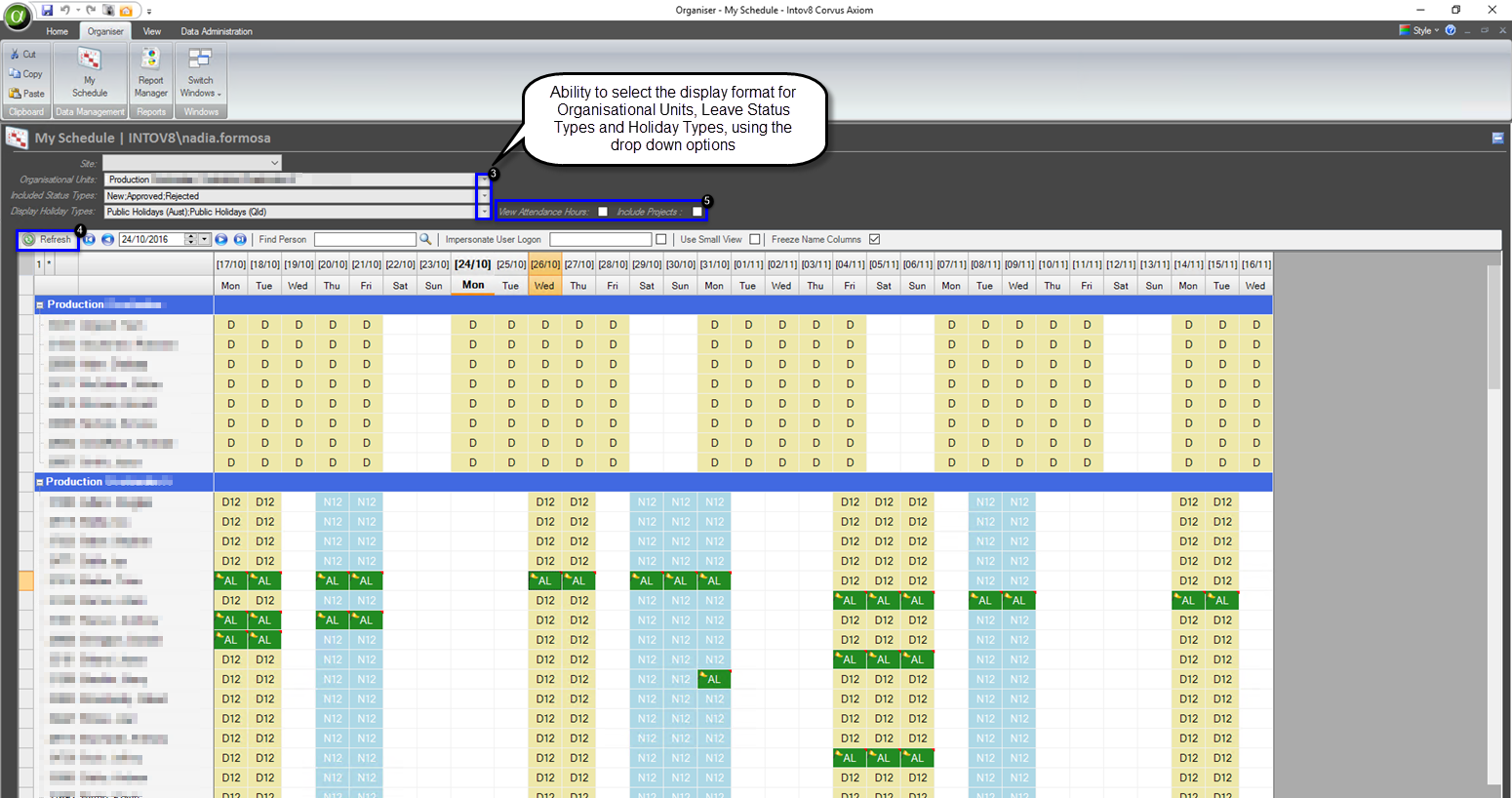1512x798 pixels.
Task: Collapse the second Production group
Action: click(40, 483)
